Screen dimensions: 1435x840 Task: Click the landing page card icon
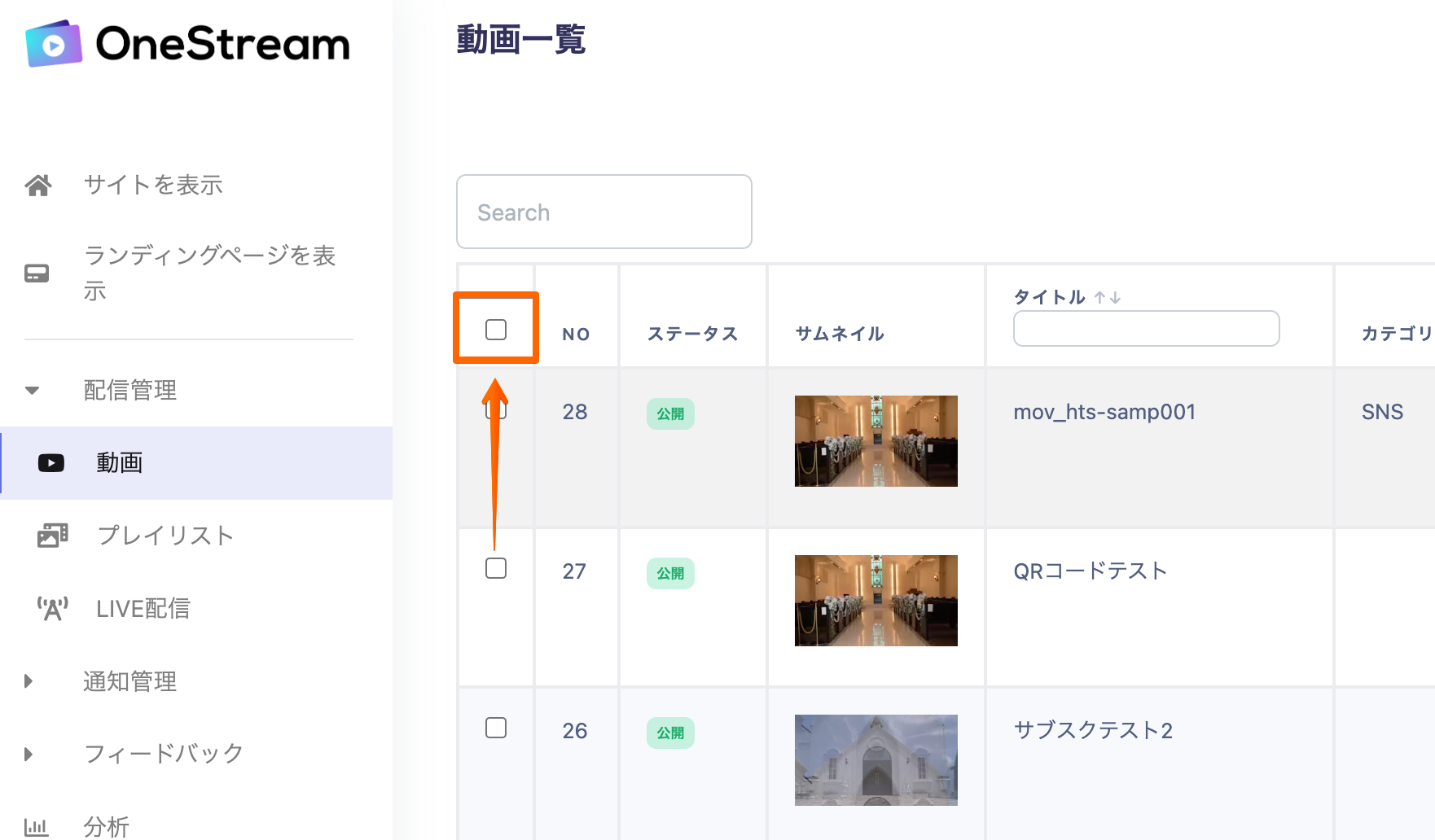(x=37, y=273)
